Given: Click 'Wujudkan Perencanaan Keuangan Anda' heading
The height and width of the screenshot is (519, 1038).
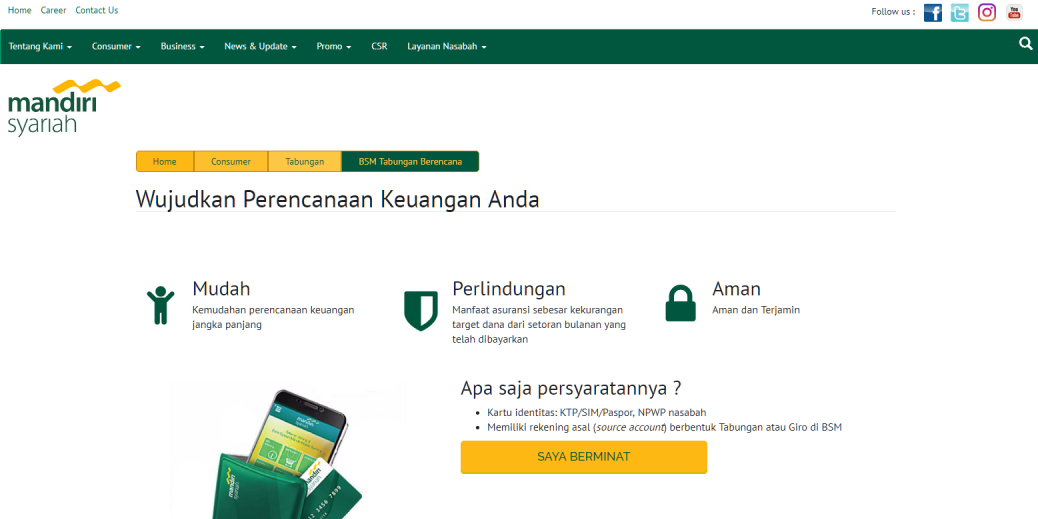Looking at the screenshot, I should coord(338,199).
